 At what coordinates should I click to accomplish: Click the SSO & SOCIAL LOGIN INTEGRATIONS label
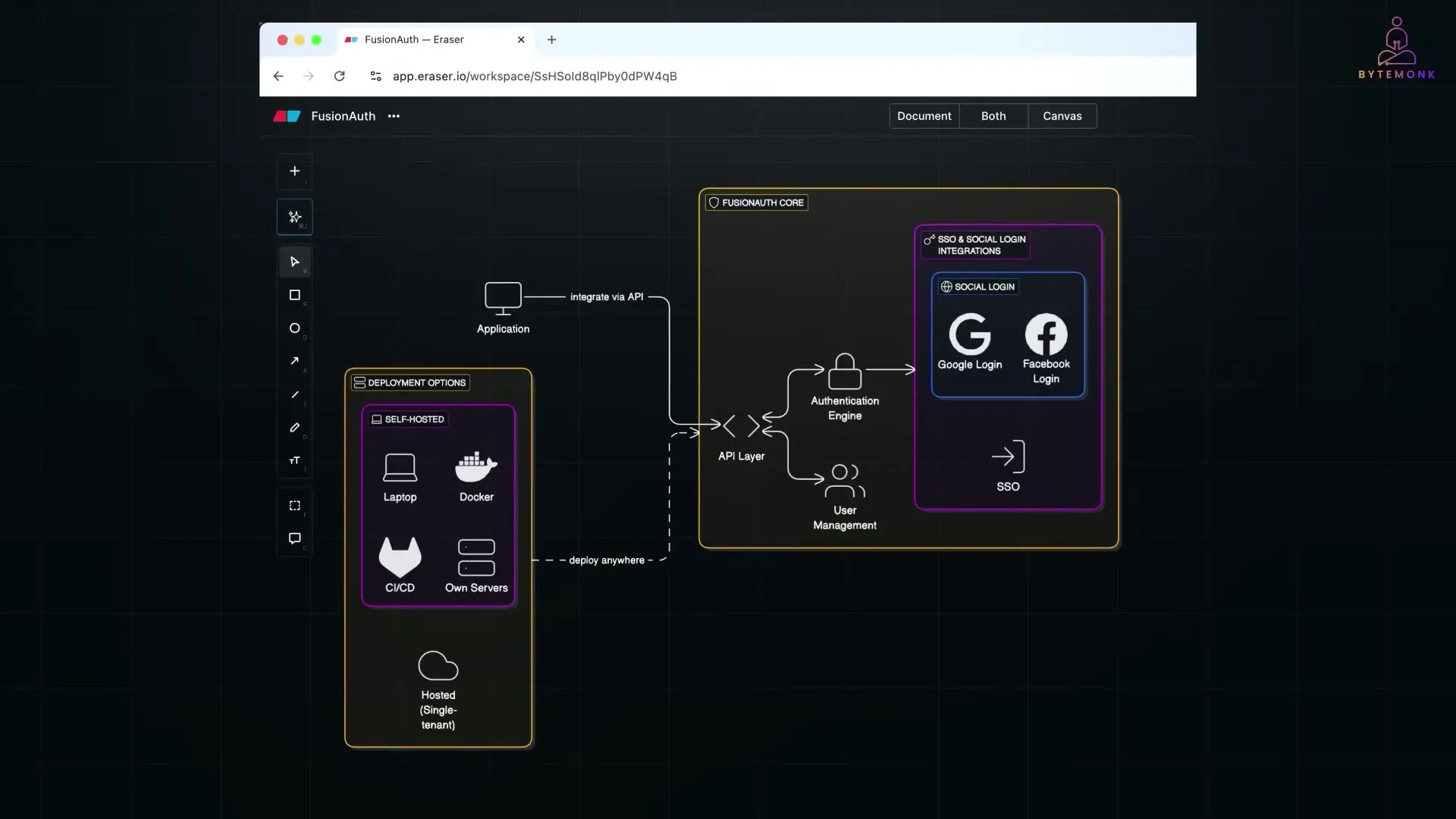975,245
